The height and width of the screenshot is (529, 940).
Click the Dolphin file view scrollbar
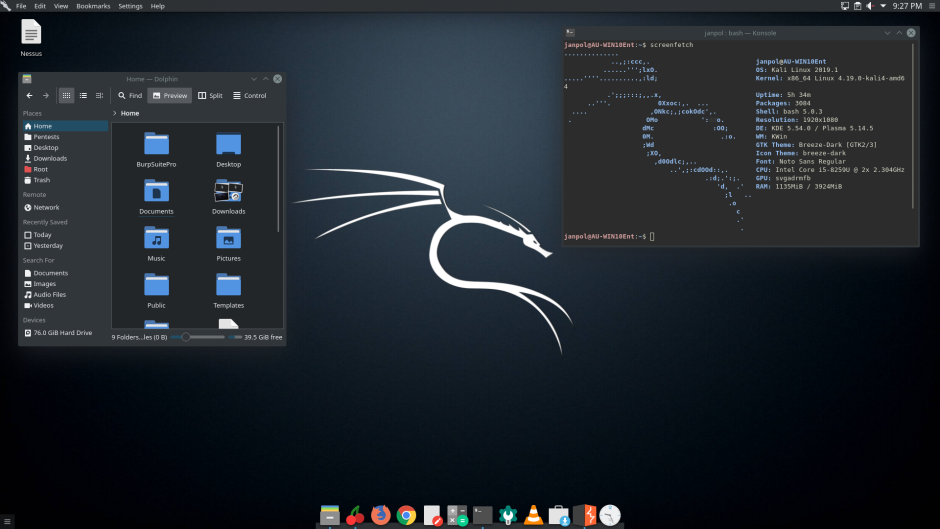coord(279,179)
